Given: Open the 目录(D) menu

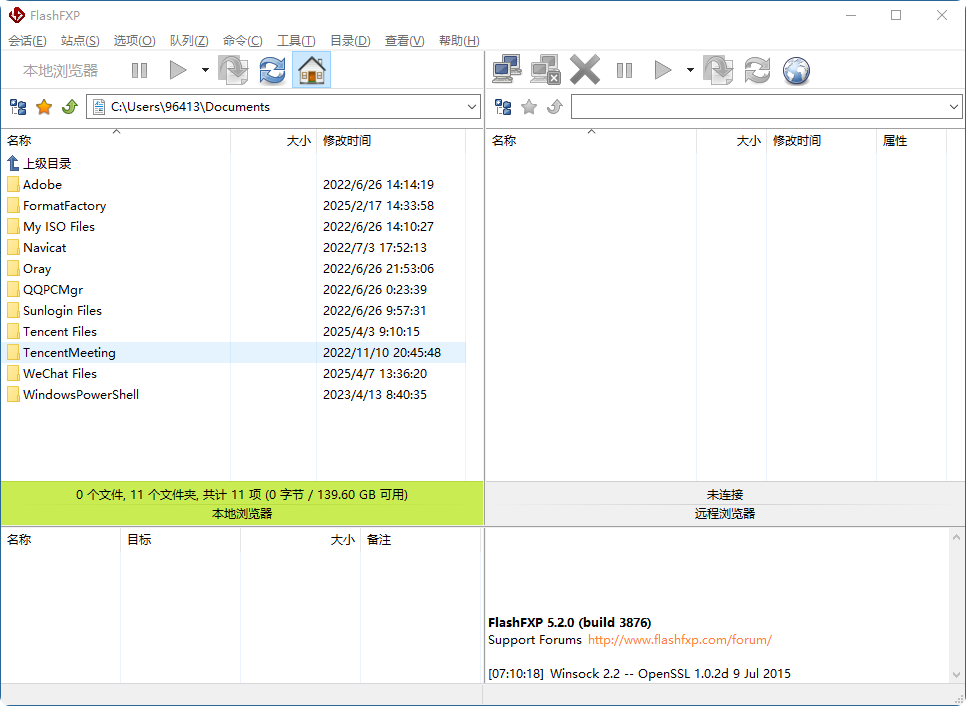Looking at the screenshot, I should (x=350, y=41).
